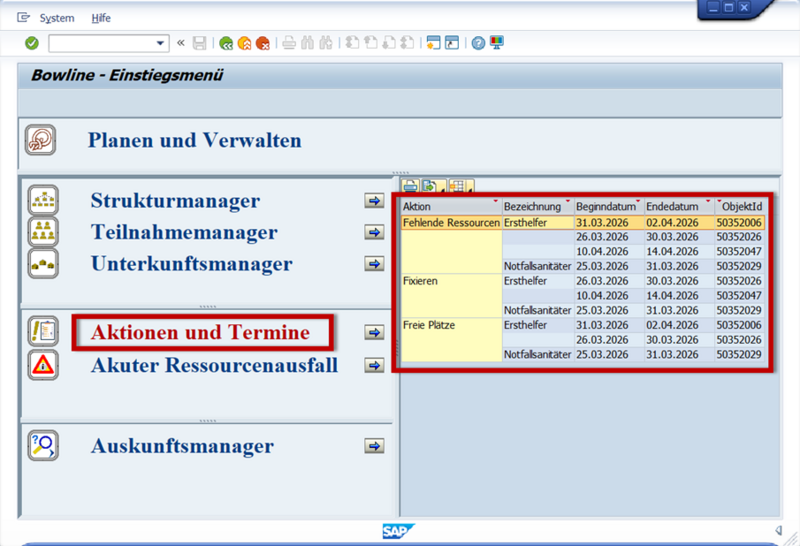The image size is (800, 546).
Task: Select the Freie Plätze cell
Action: point(451,325)
